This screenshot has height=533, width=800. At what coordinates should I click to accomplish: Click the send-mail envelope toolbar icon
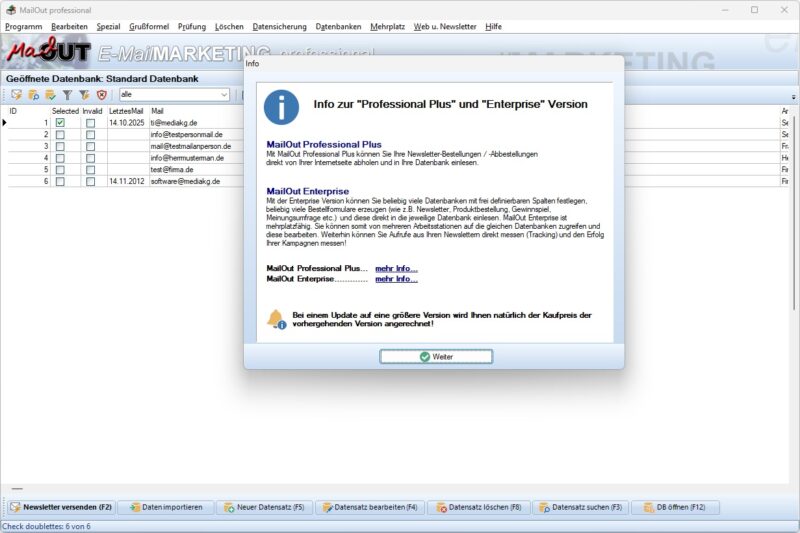point(16,95)
